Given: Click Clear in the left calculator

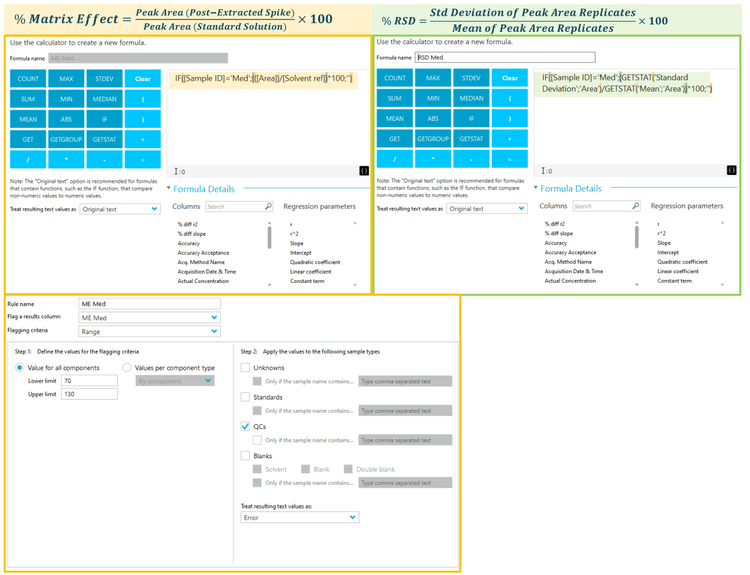Looking at the screenshot, I should pyautogui.click(x=142, y=78).
